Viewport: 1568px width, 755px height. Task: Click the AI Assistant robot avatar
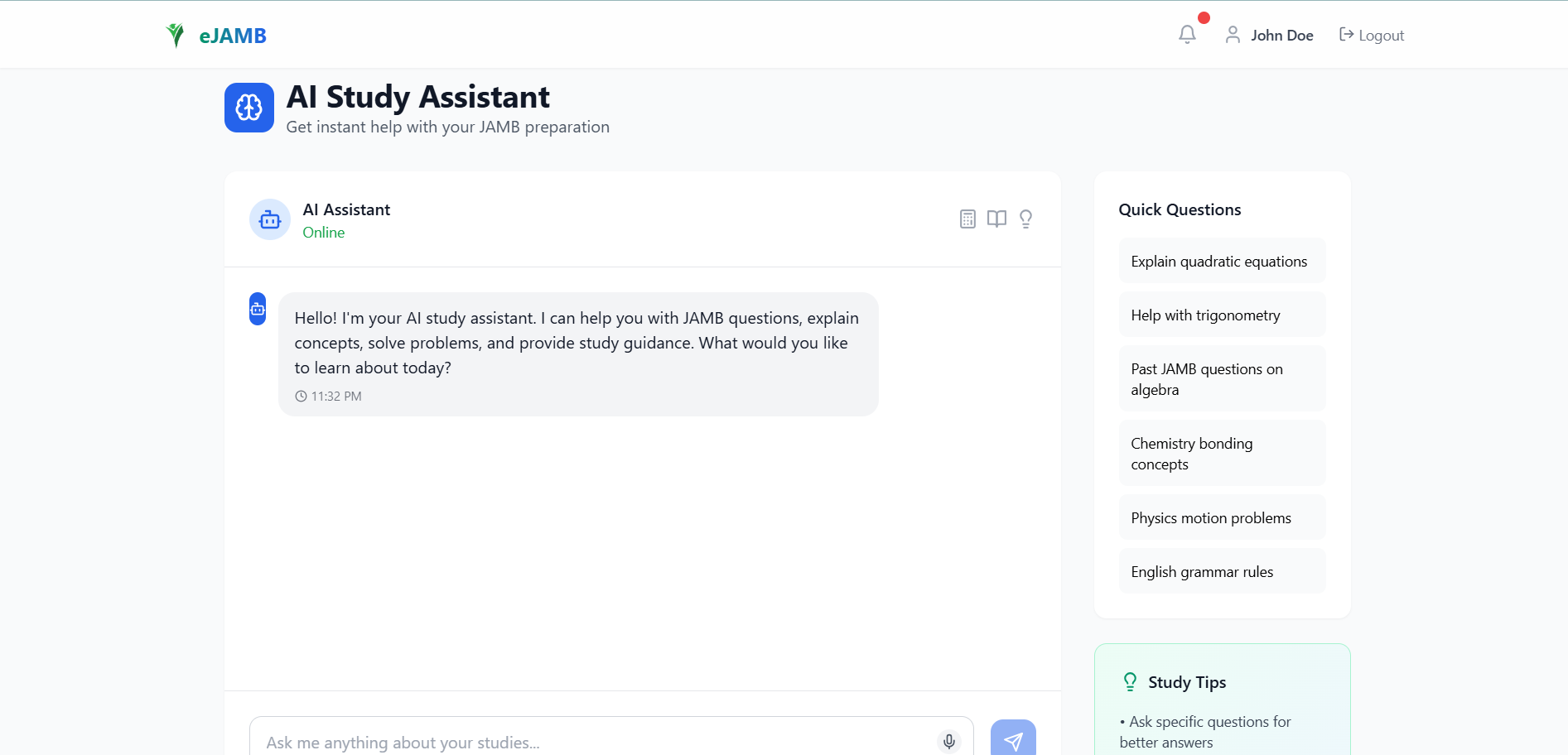[270, 219]
